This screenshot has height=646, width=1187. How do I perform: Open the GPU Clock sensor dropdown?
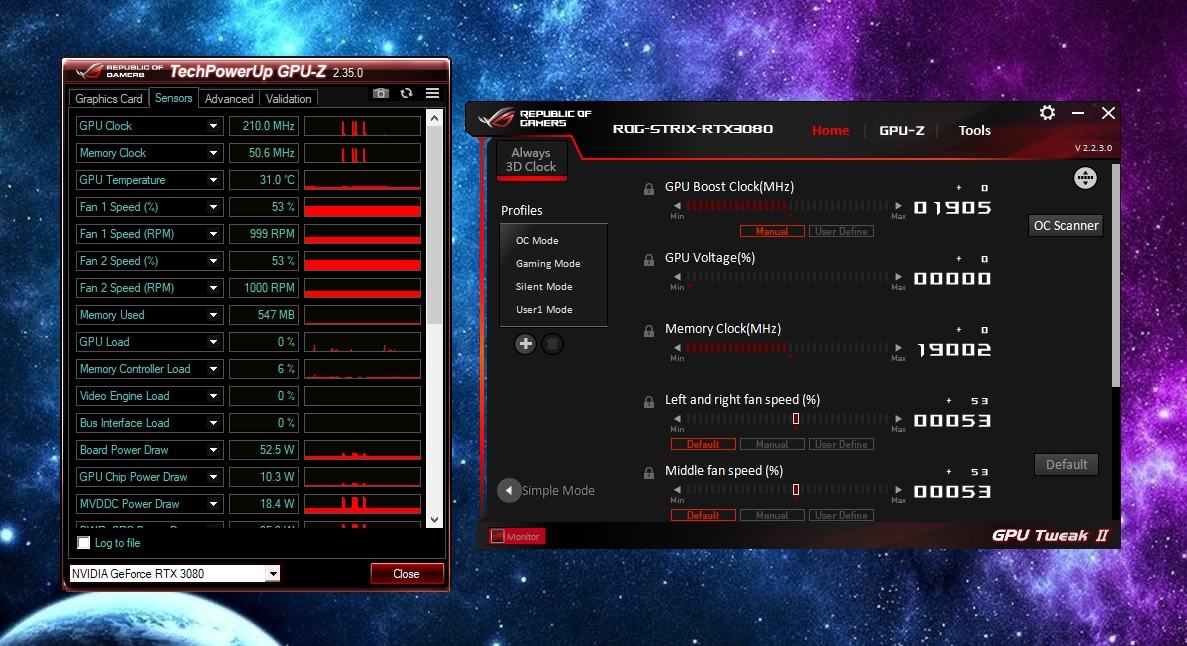click(213, 126)
